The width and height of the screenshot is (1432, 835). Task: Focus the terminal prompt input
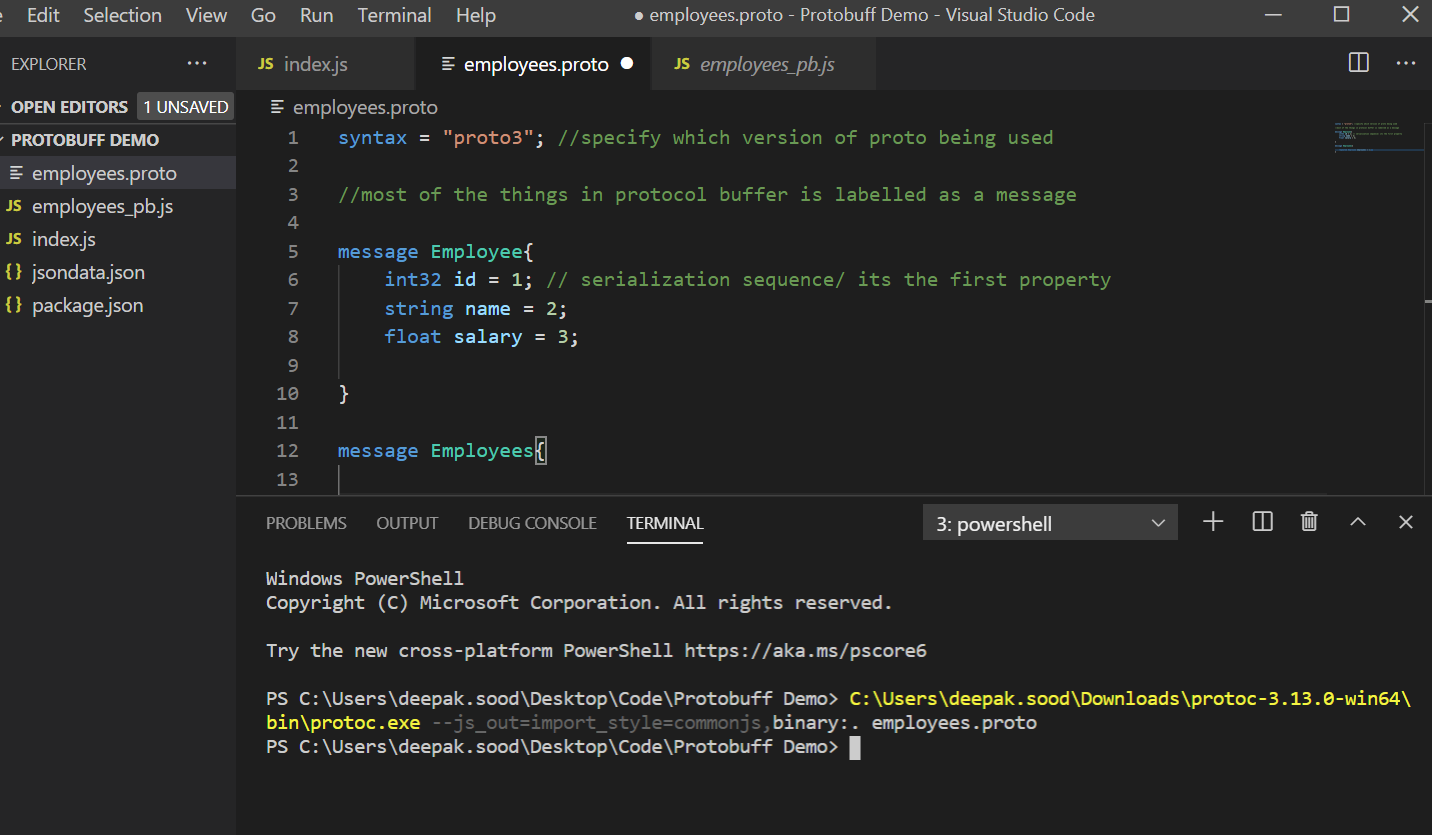coord(854,747)
